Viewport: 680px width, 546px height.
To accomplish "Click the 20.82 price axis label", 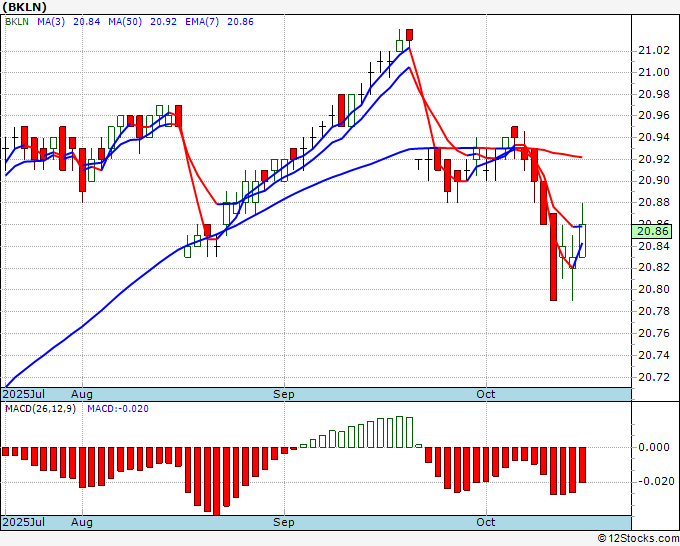I will pos(654,268).
